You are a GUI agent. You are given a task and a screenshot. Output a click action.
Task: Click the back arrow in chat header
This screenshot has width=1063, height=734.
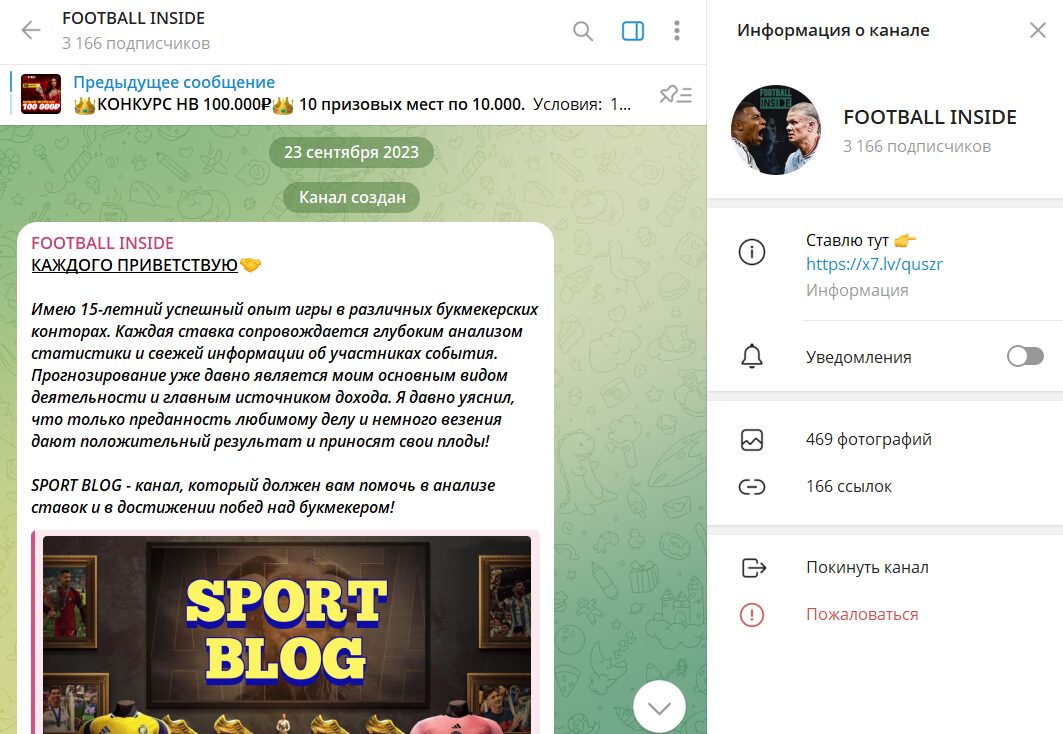pyautogui.click(x=31, y=30)
